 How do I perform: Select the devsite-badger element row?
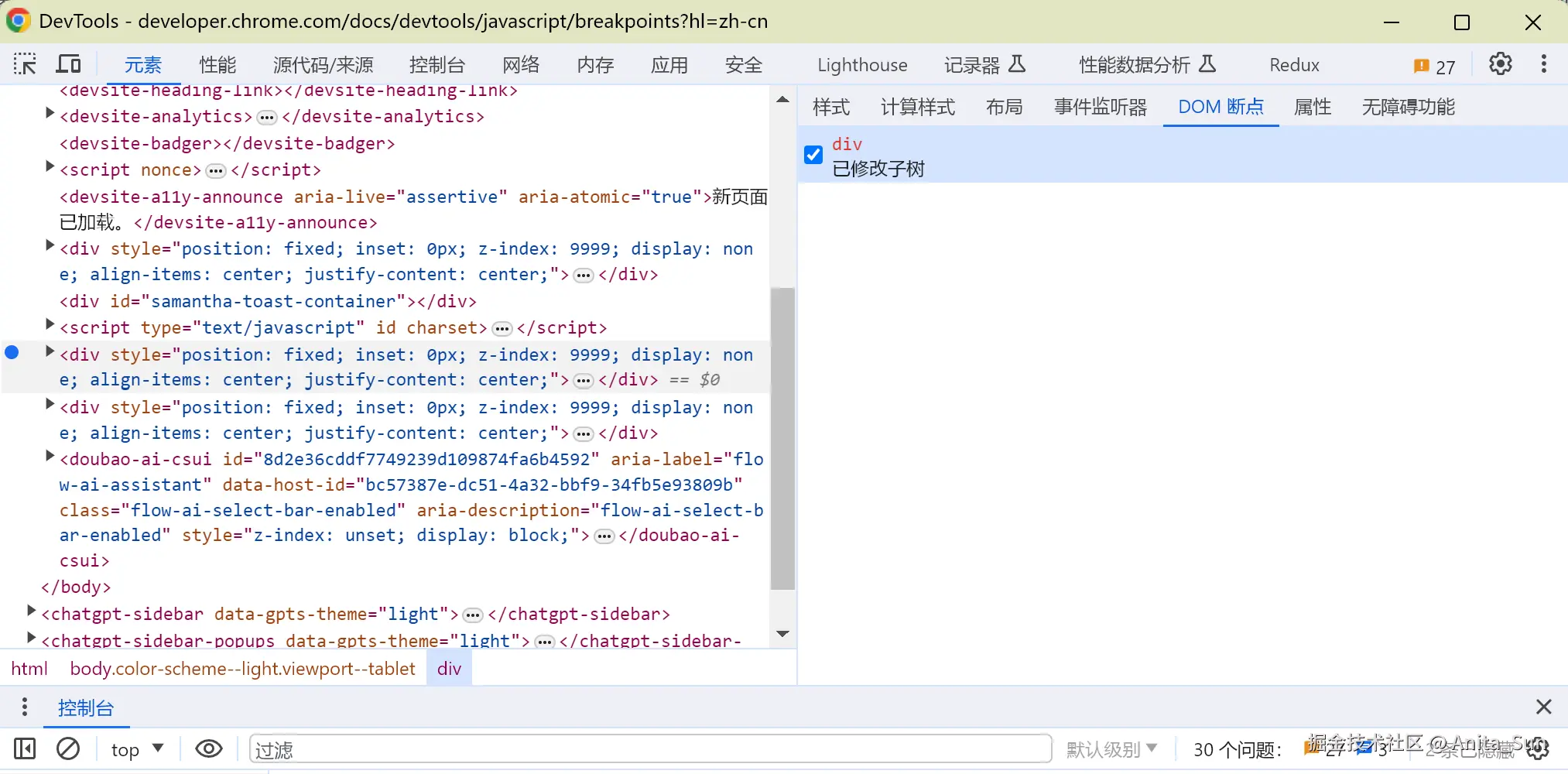[228, 144]
